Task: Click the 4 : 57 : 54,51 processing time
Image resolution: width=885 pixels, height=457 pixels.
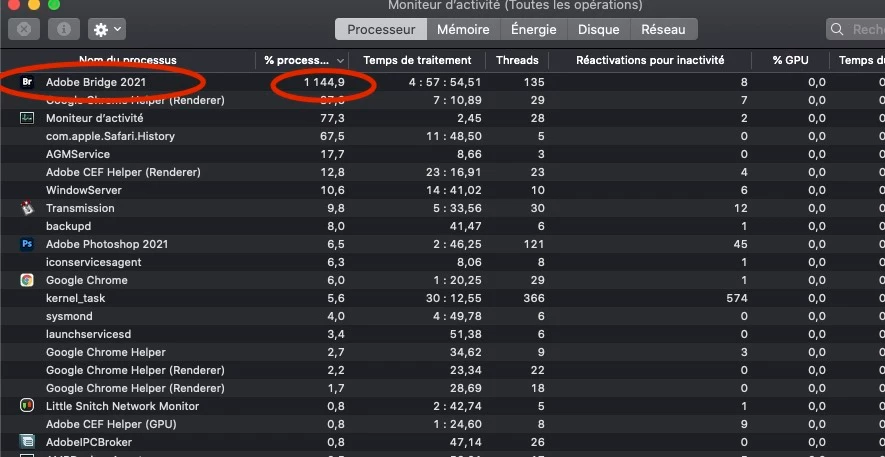Action: [x=445, y=82]
